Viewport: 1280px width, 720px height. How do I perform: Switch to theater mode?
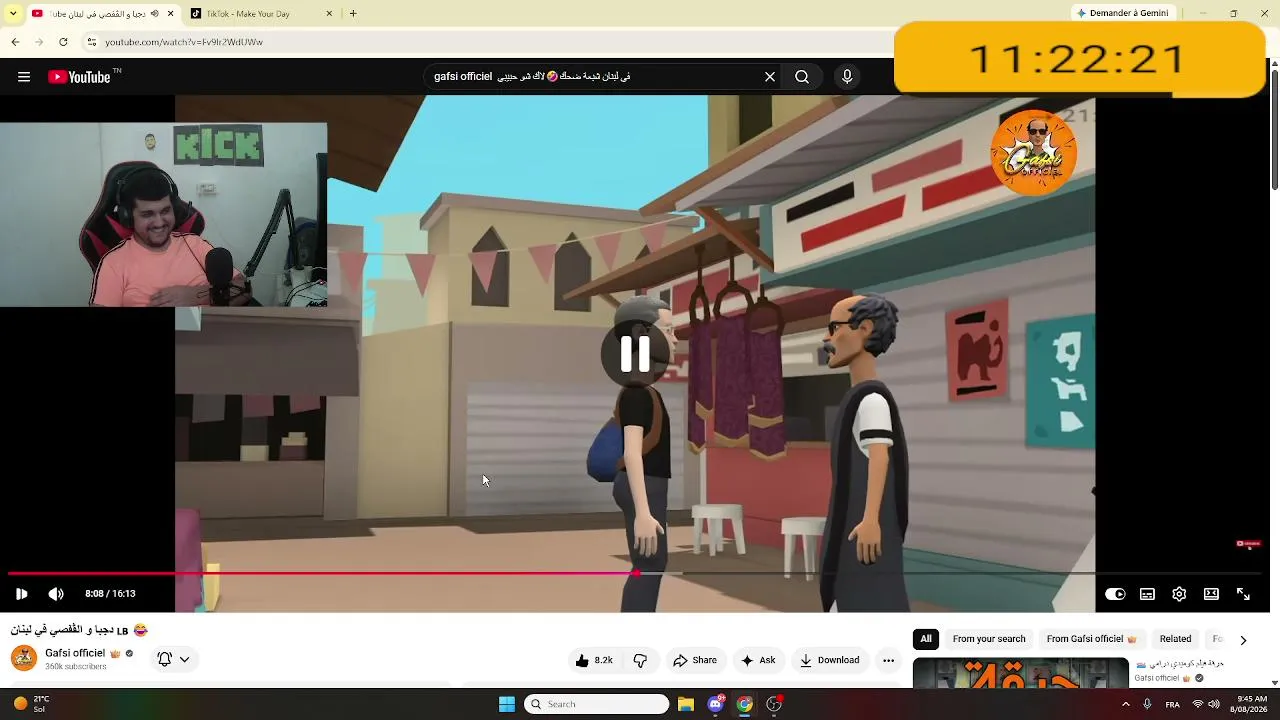(x=1211, y=594)
